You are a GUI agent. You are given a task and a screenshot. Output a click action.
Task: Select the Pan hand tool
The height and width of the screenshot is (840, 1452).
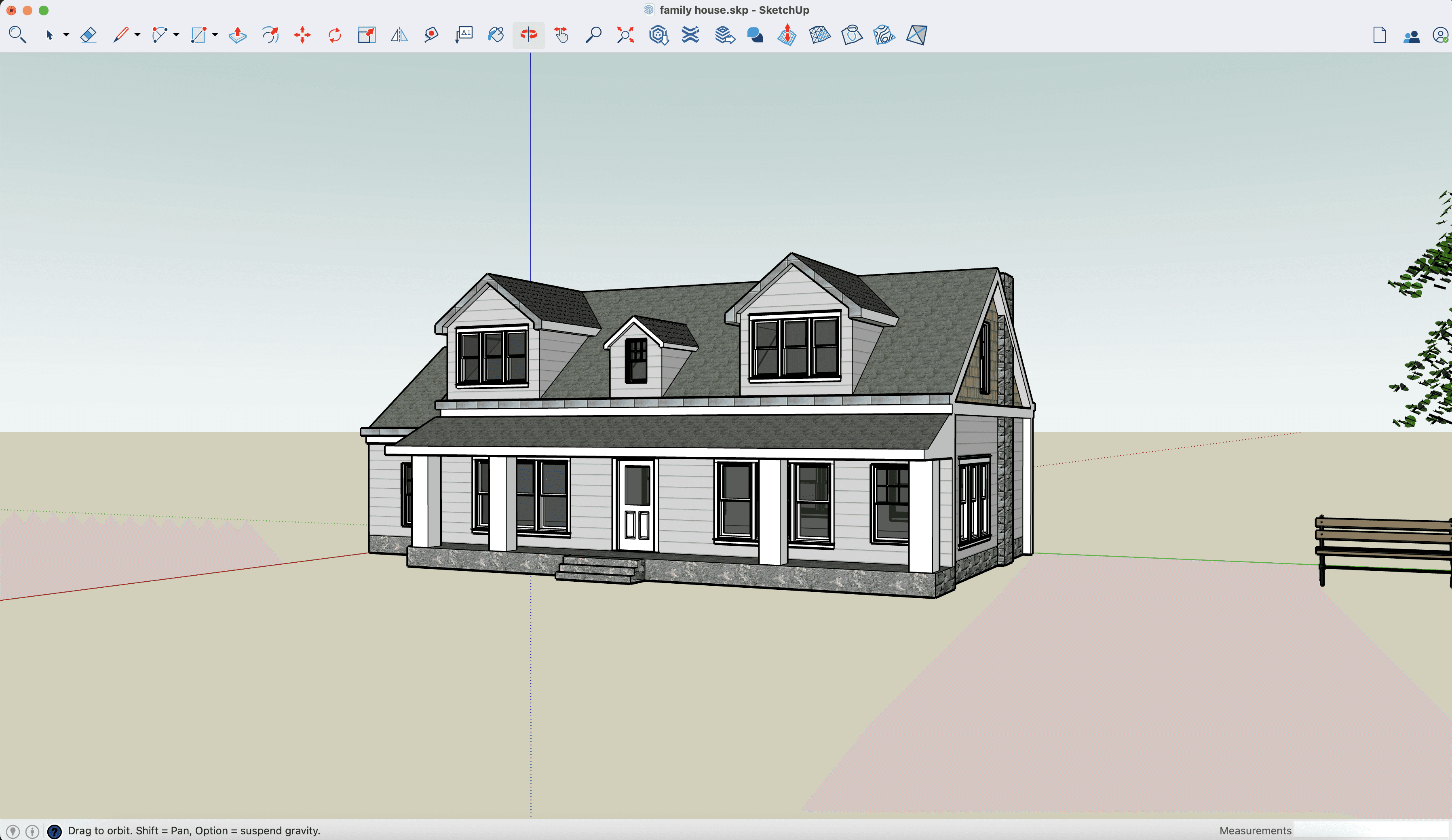[x=561, y=35]
